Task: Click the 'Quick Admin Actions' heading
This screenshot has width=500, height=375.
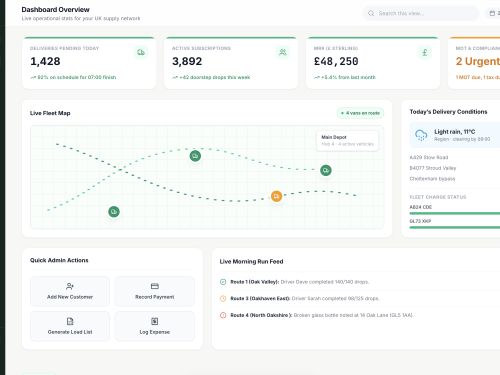Action: [59, 260]
